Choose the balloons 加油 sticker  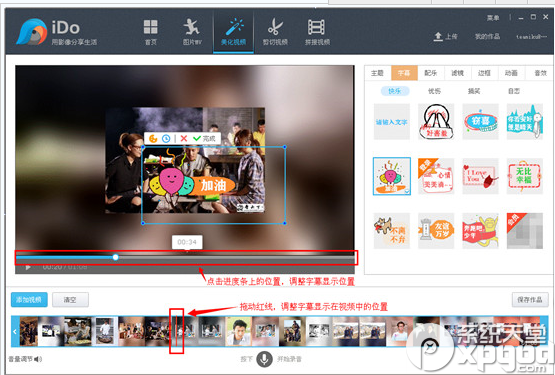392,176
